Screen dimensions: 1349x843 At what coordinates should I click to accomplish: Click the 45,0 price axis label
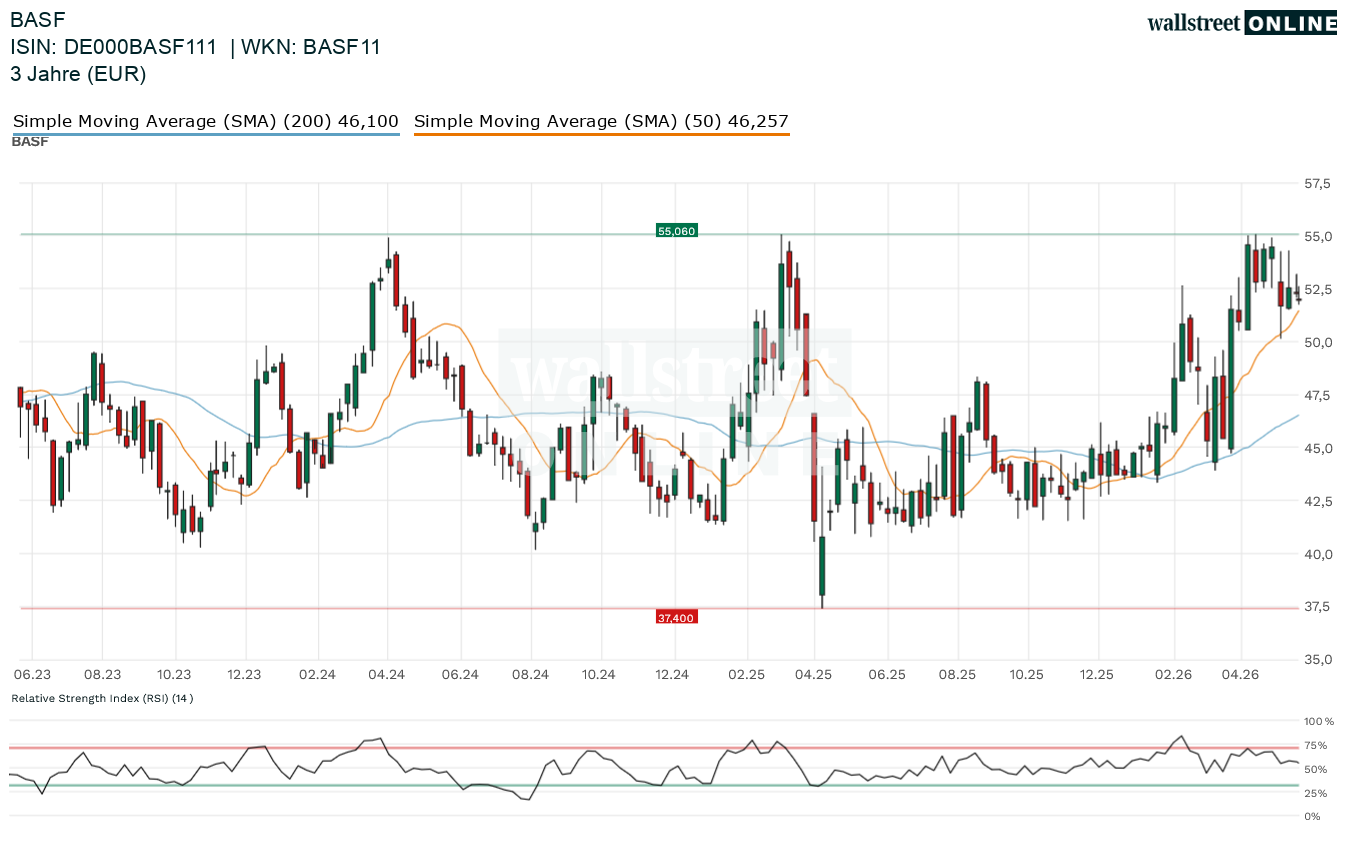pyautogui.click(x=1317, y=449)
